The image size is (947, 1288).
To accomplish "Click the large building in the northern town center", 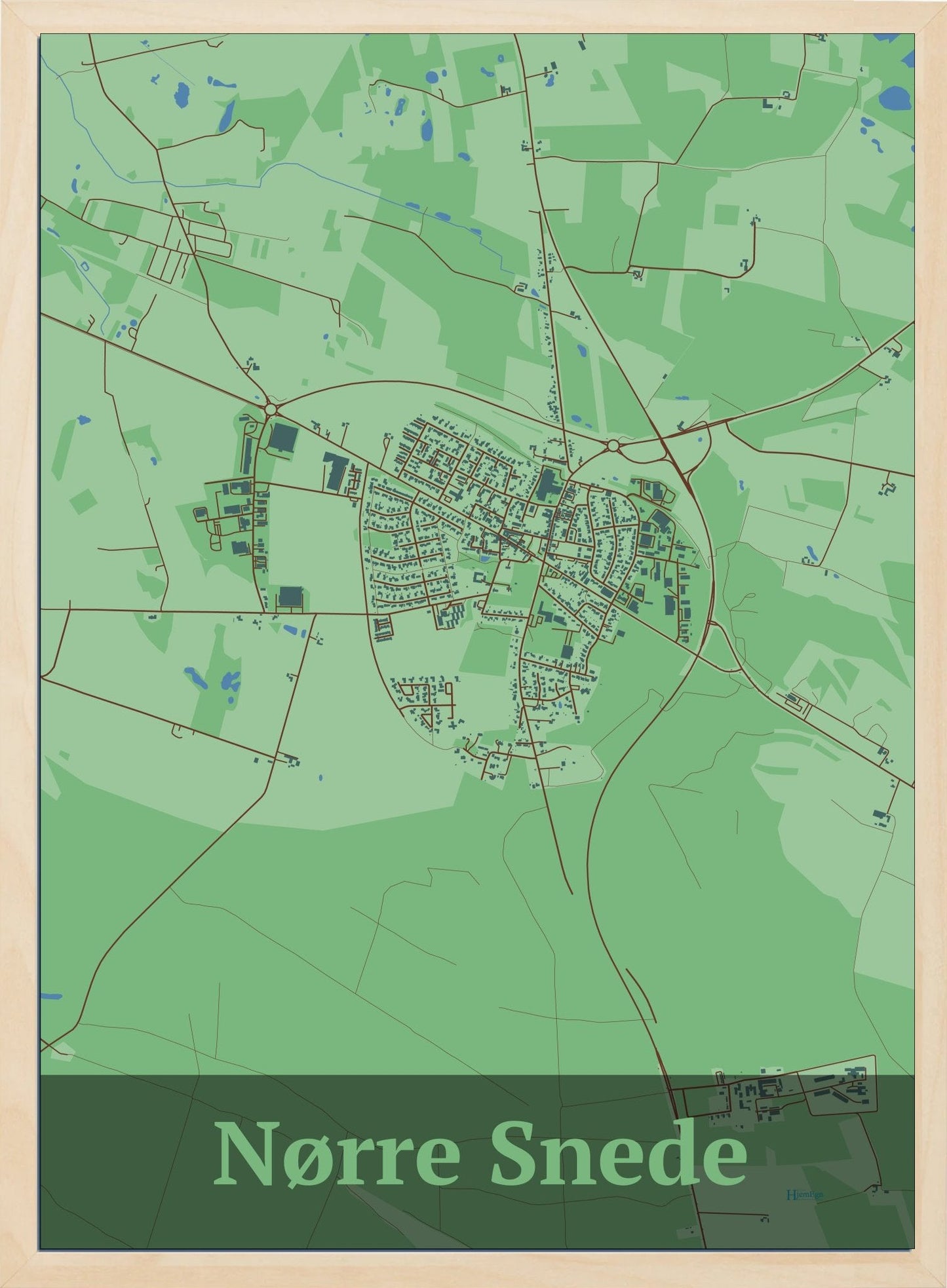I will [546, 485].
